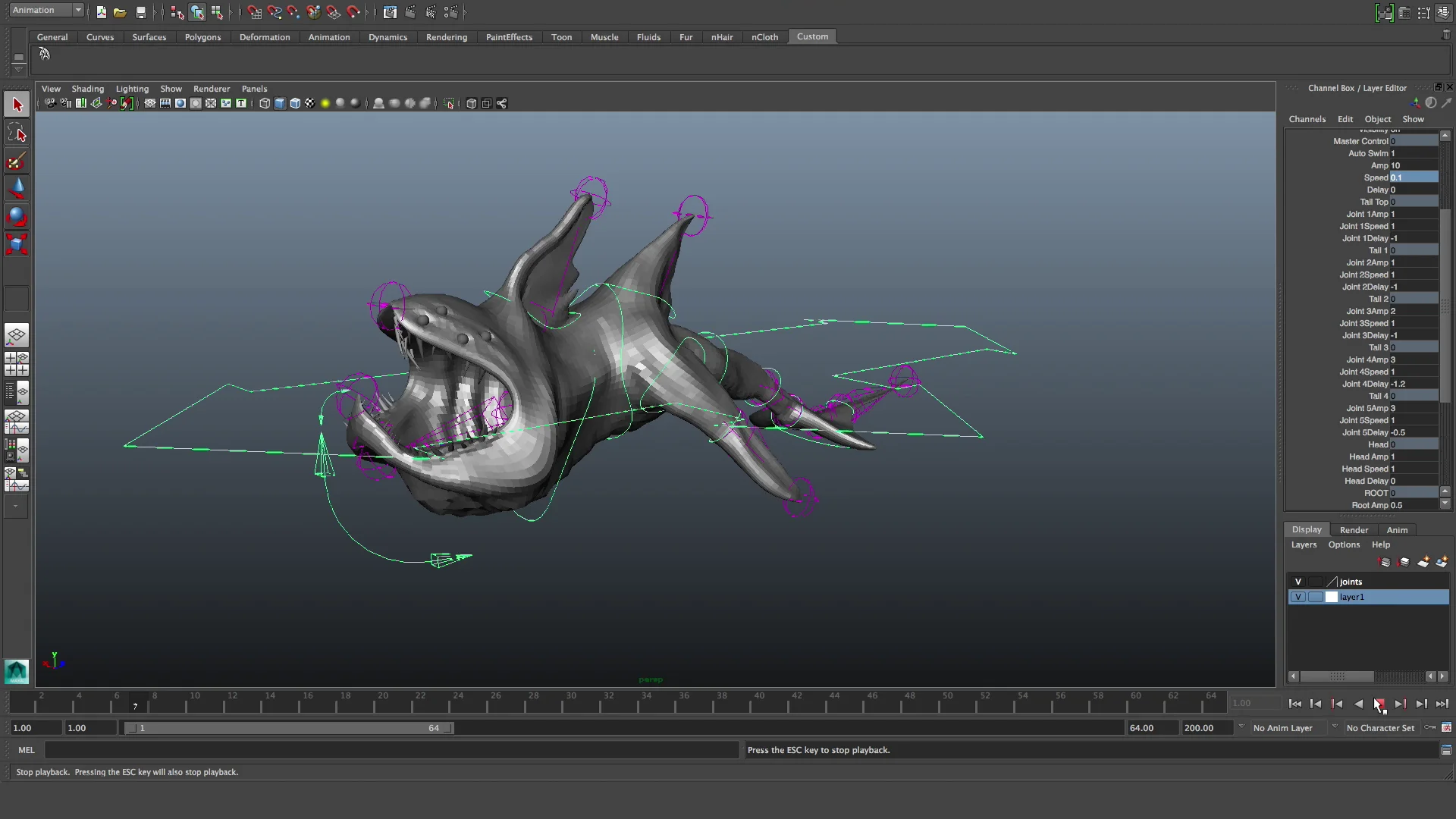Open the No Character Set dropdown
The width and height of the screenshot is (1456, 819).
[x=1380, y=727]
